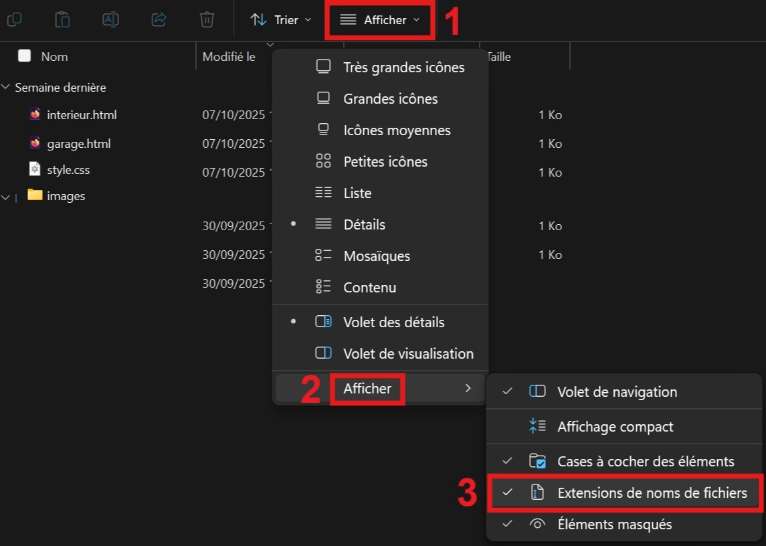
Task: Collapse the Semaine dernière group
Action: [x=7, y=88]
